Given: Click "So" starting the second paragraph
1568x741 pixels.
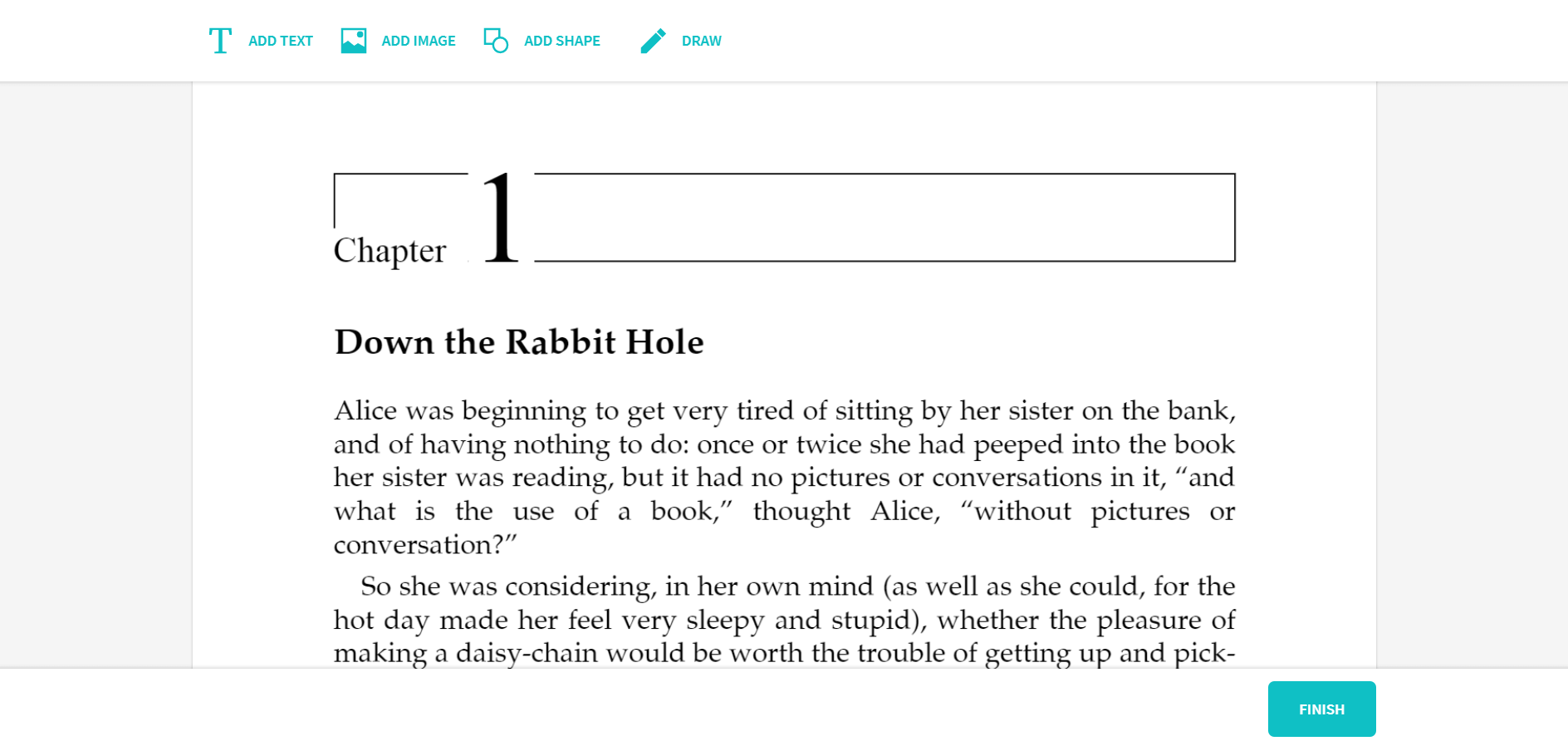Looking at the screenshot, I should tap(375, 586).
